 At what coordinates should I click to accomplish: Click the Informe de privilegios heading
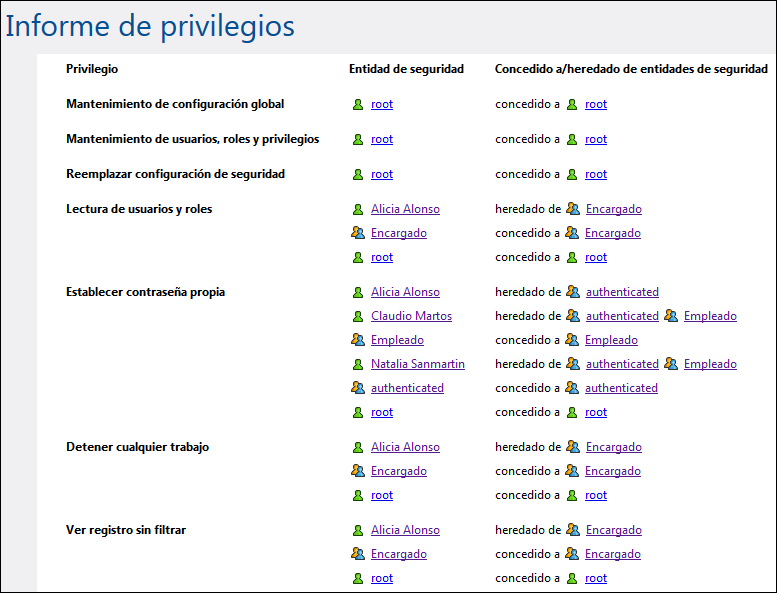(150, 26)
